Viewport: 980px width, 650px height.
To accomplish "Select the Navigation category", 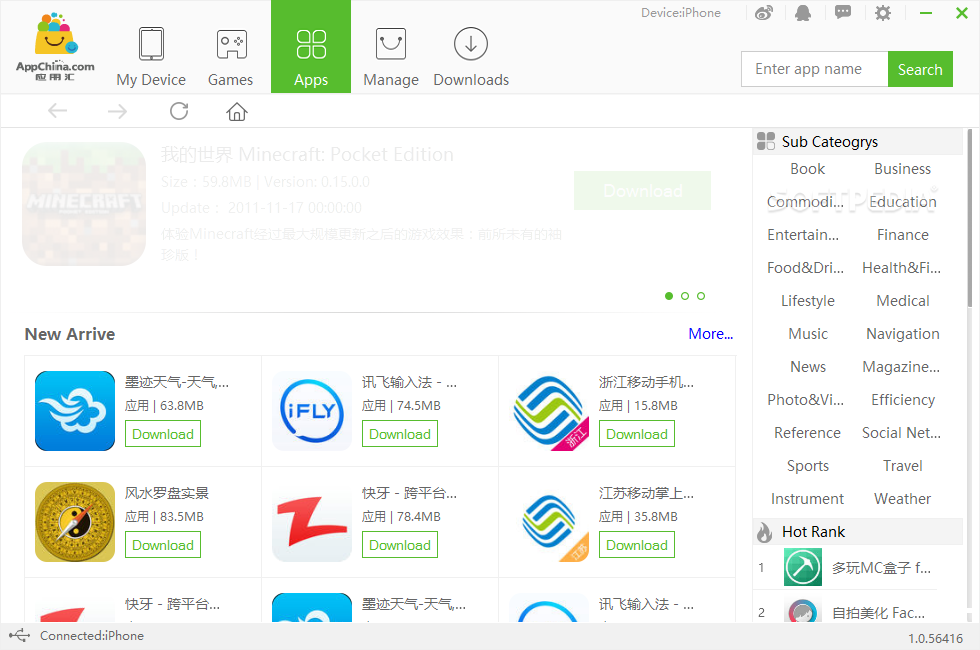I will coord(902,334).
